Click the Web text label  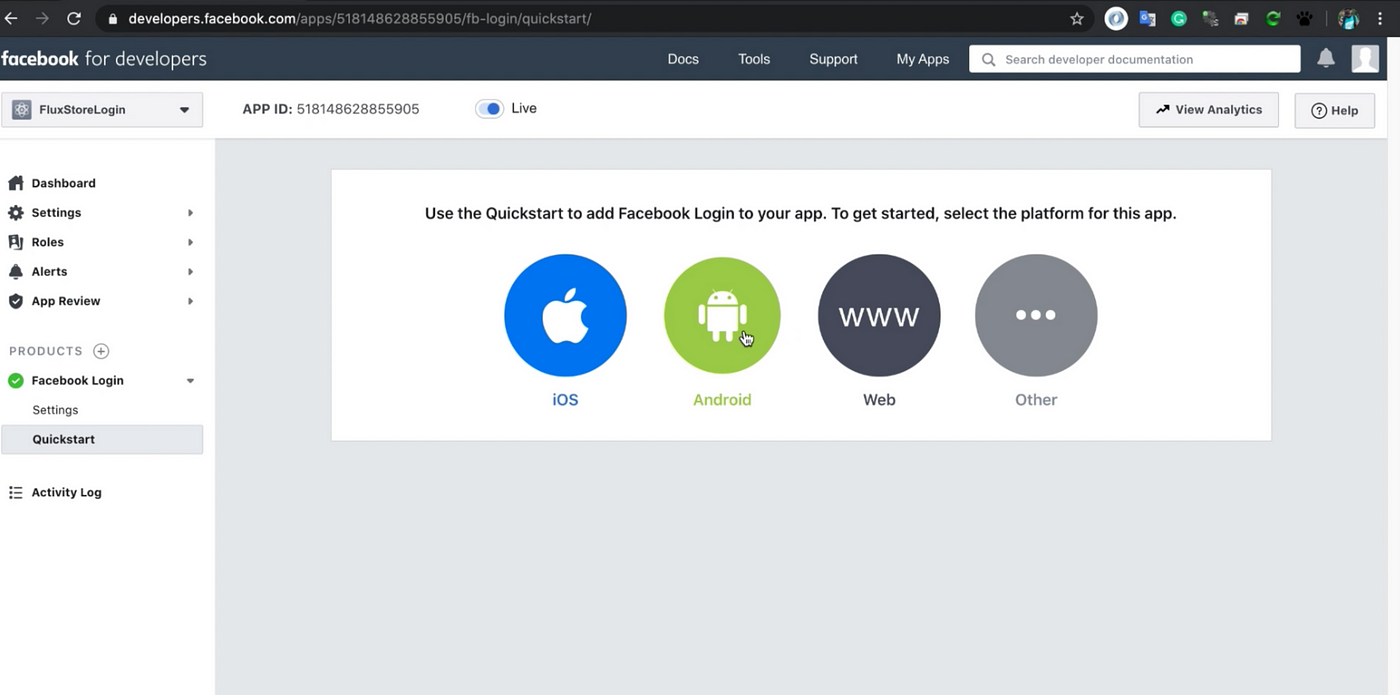click(879, 399)
